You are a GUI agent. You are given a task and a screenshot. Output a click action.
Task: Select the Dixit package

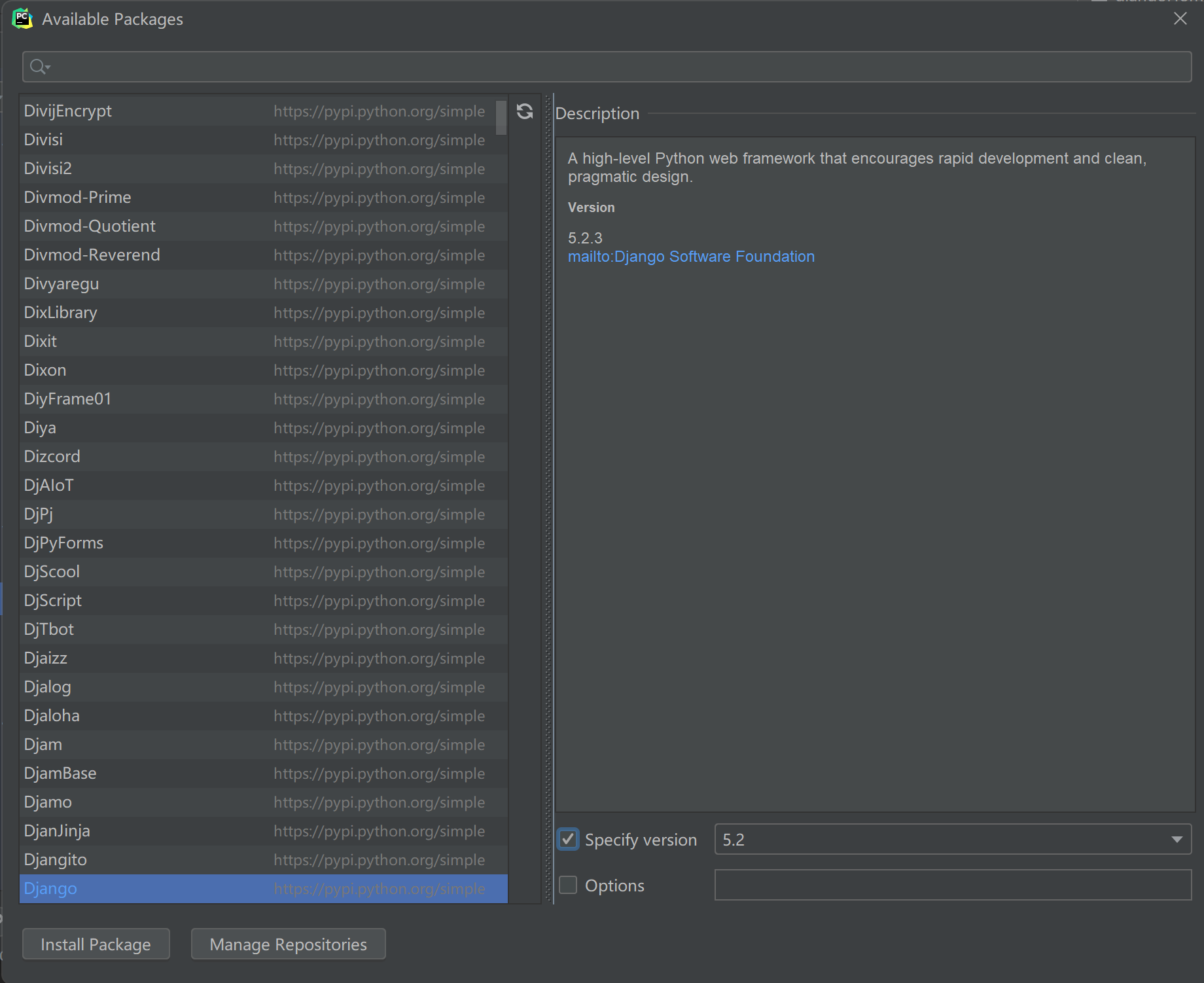[x=264, y=342]
